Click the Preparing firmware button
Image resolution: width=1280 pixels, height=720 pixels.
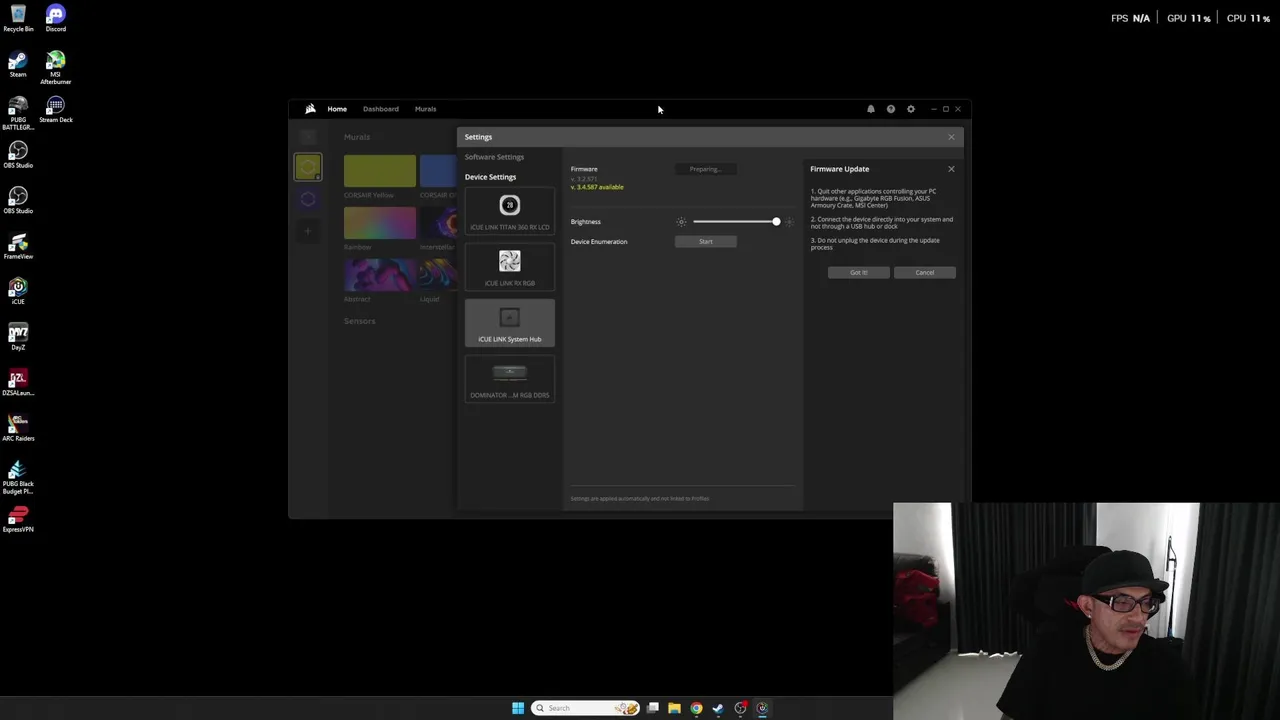pyautogui.click(x=706, y=169)
